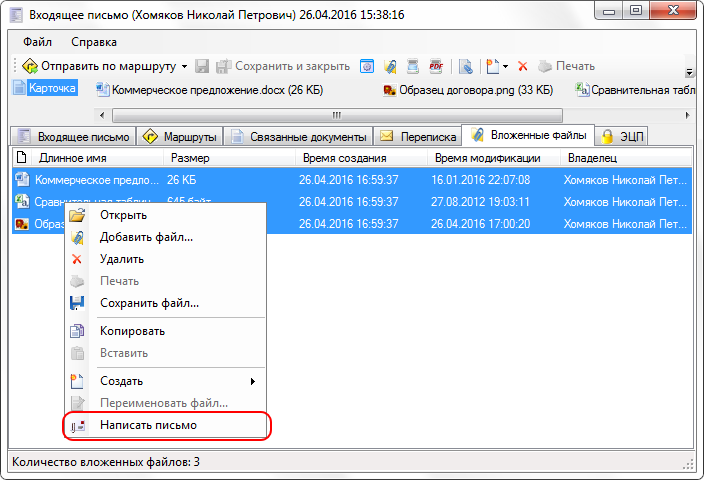Open the new document dropdown arrow
The height and width of the screenshot is (480, 704).
click(x=506, y=66)
